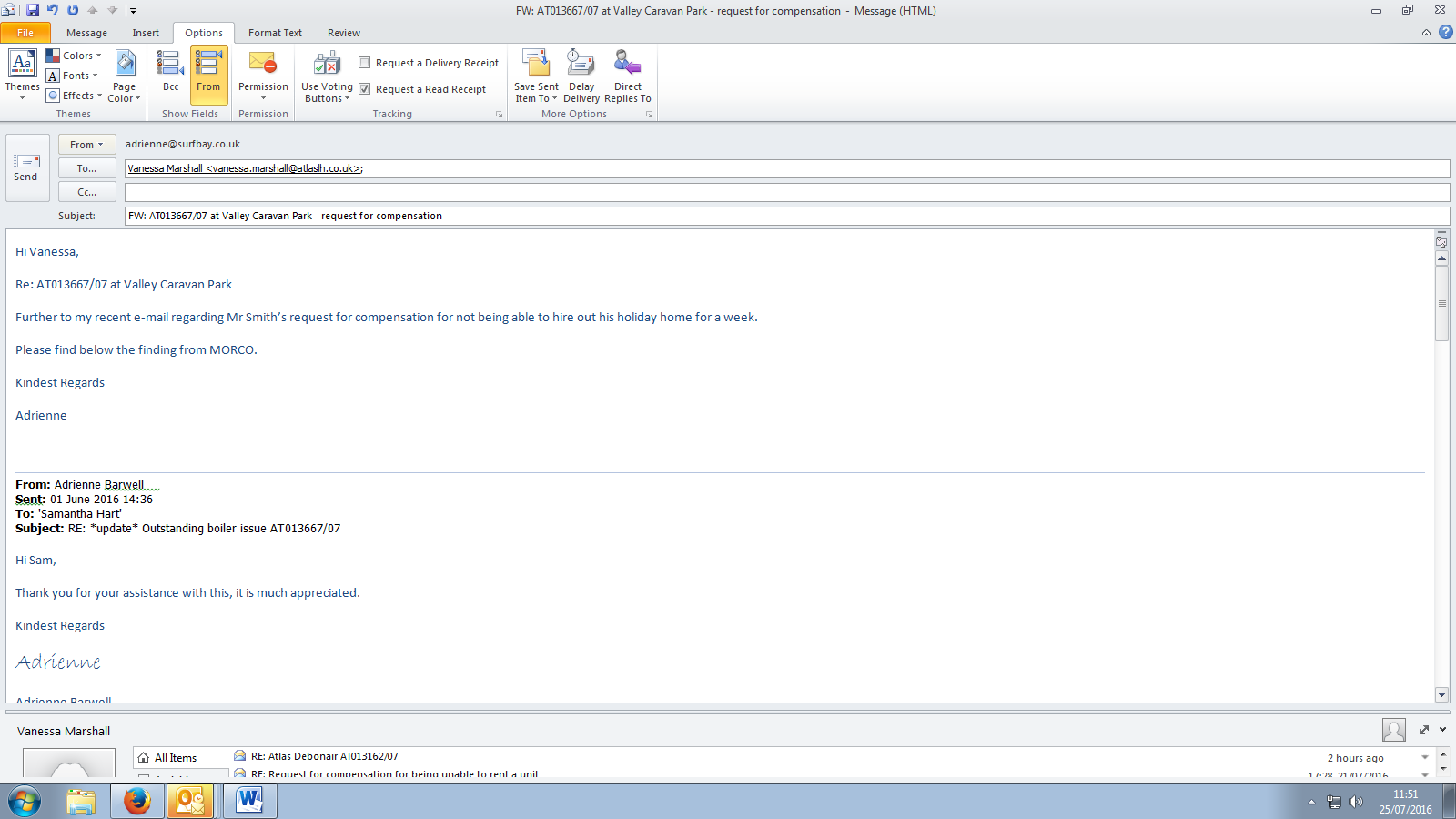The width and height of the screenshot is (1456, 819).
Task: Undo the last action in the toolbar
Action: pyautogui.click(x=53, y=10)
